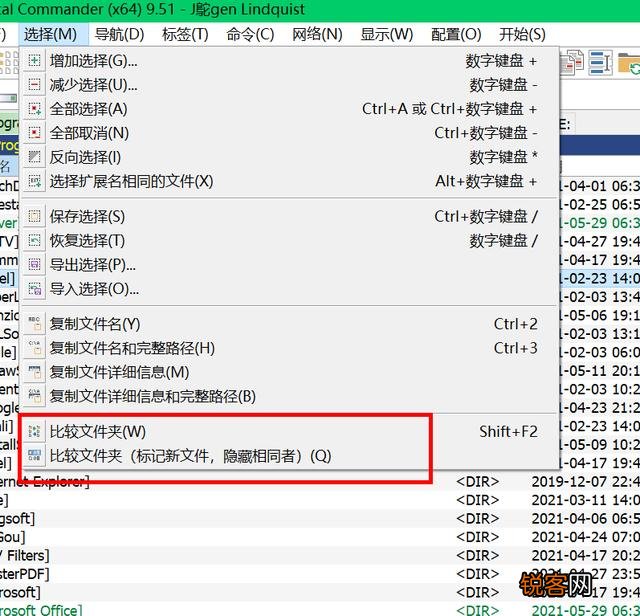This screenshot has width=640, height=616.
Task: Click the two-documents toolbar icon
Action: coord(572,62)
